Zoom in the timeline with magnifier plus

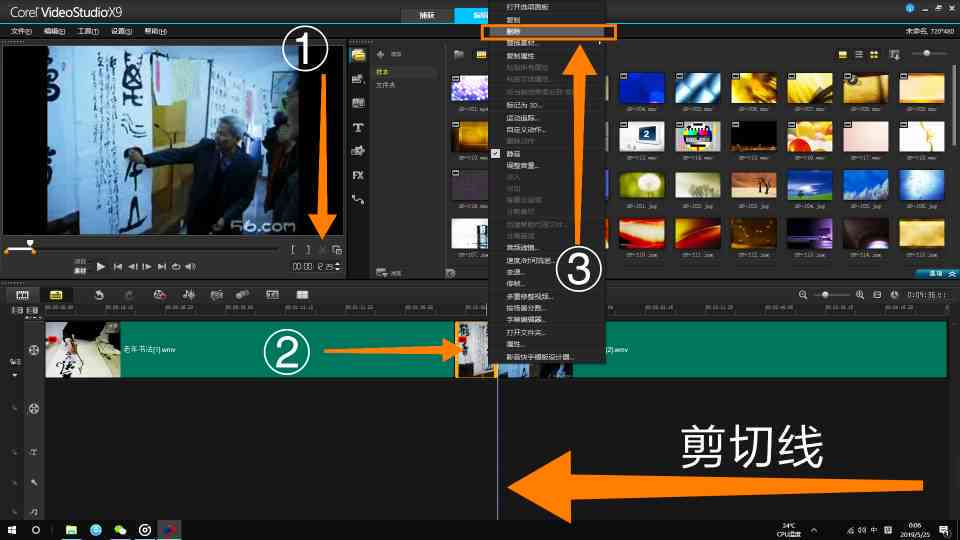860,295
